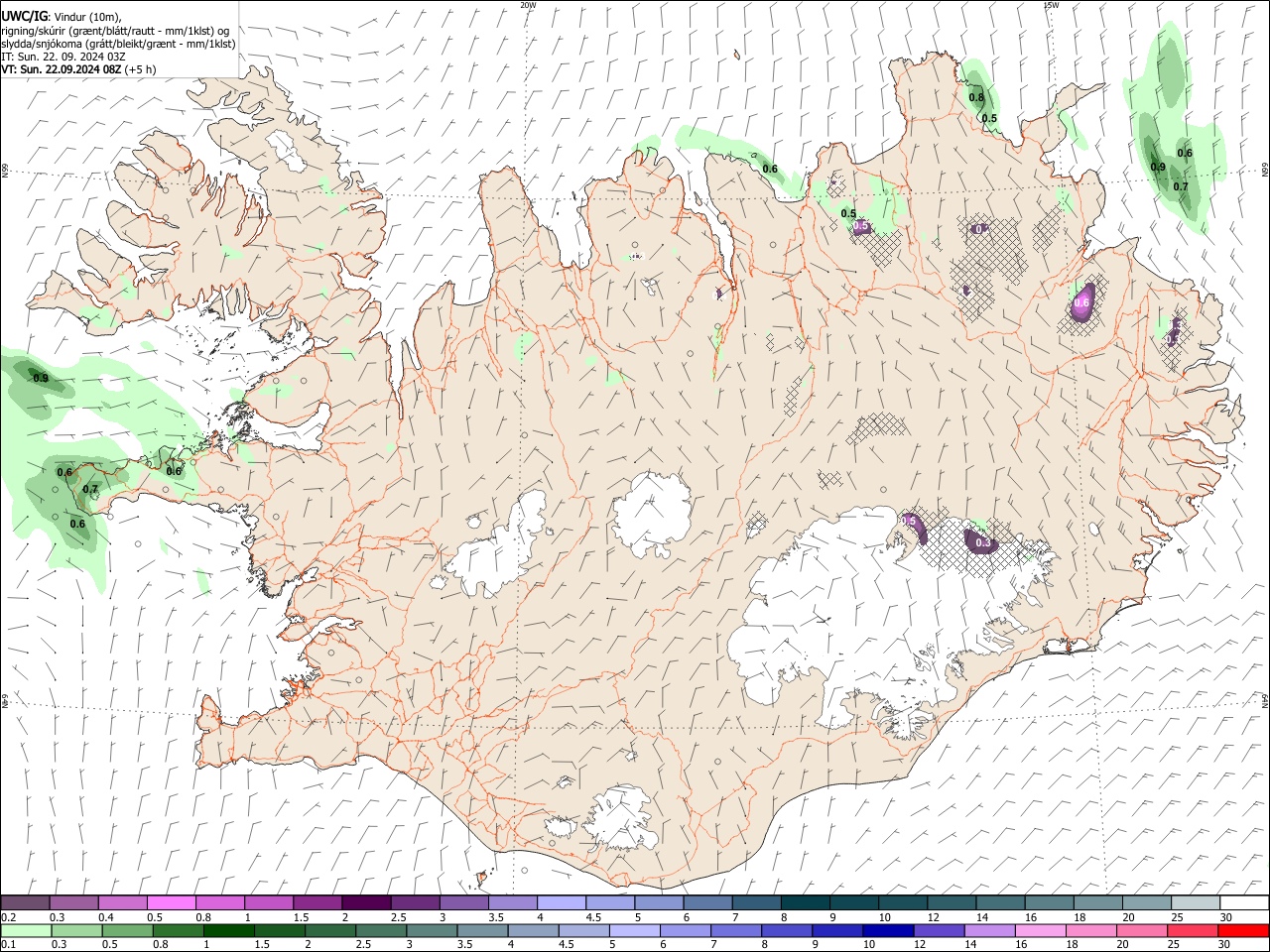Select the dark teal snow swatch from 8 to 9
Screen dimensions: 1270x952
tap(806, 902)
